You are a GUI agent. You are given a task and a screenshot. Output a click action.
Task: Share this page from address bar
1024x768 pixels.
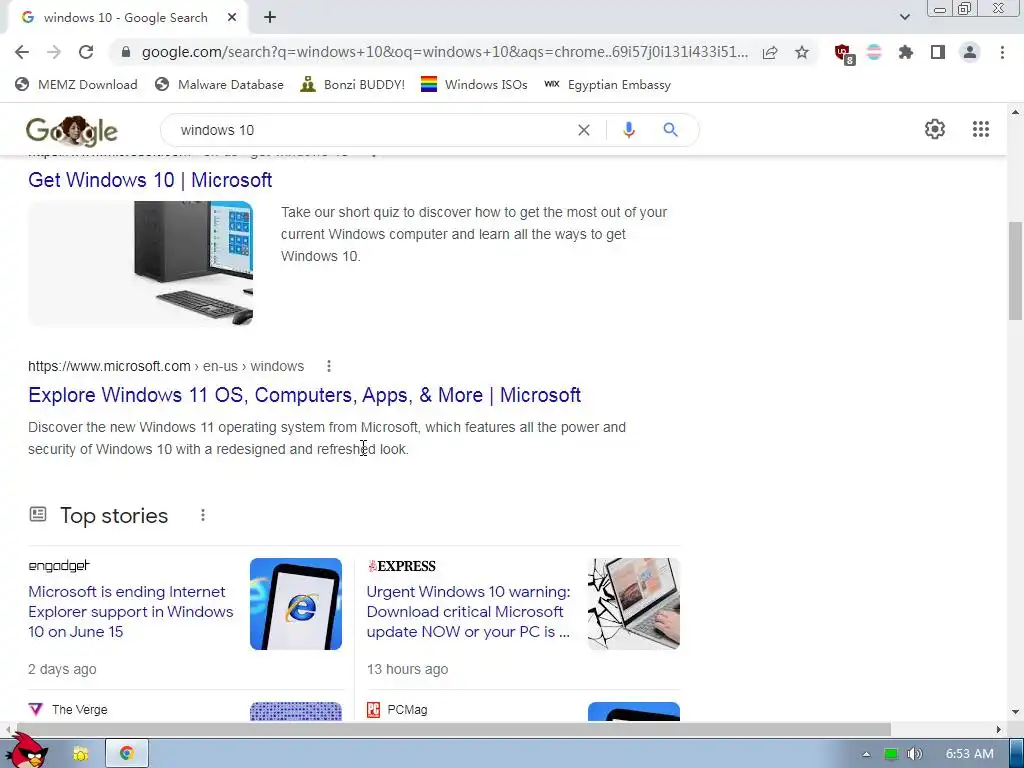pos(770,52)
